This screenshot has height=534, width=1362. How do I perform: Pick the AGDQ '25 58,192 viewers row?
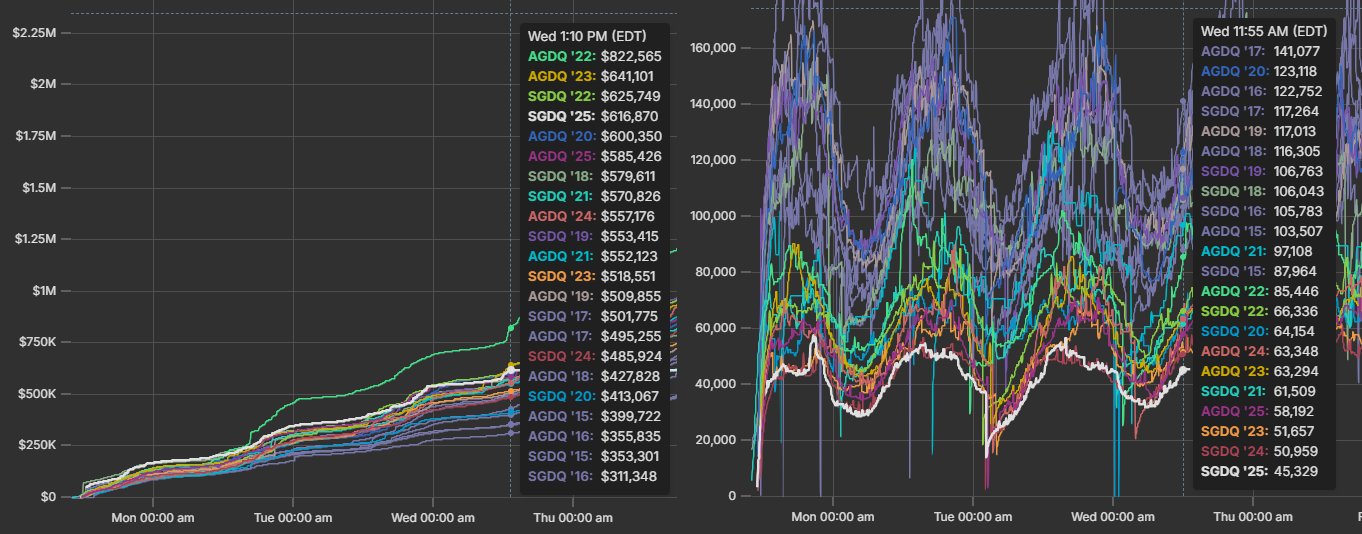pyautogui.click(x=1258, y=411)
